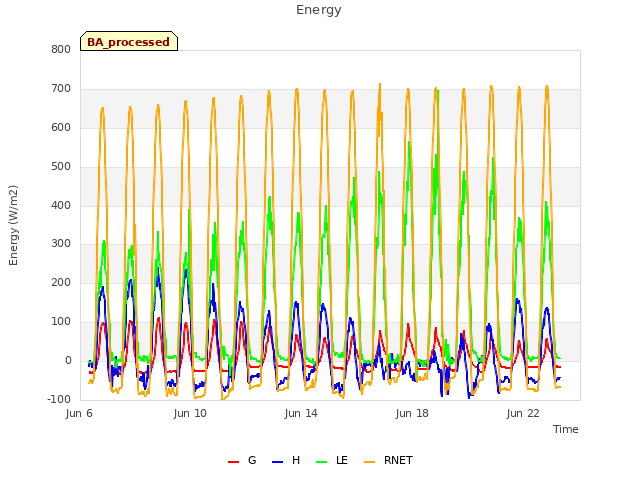Click the '-100' y-axis tick label
The width and height of the screenshot is (640, 480).
(x=59, y=399)
